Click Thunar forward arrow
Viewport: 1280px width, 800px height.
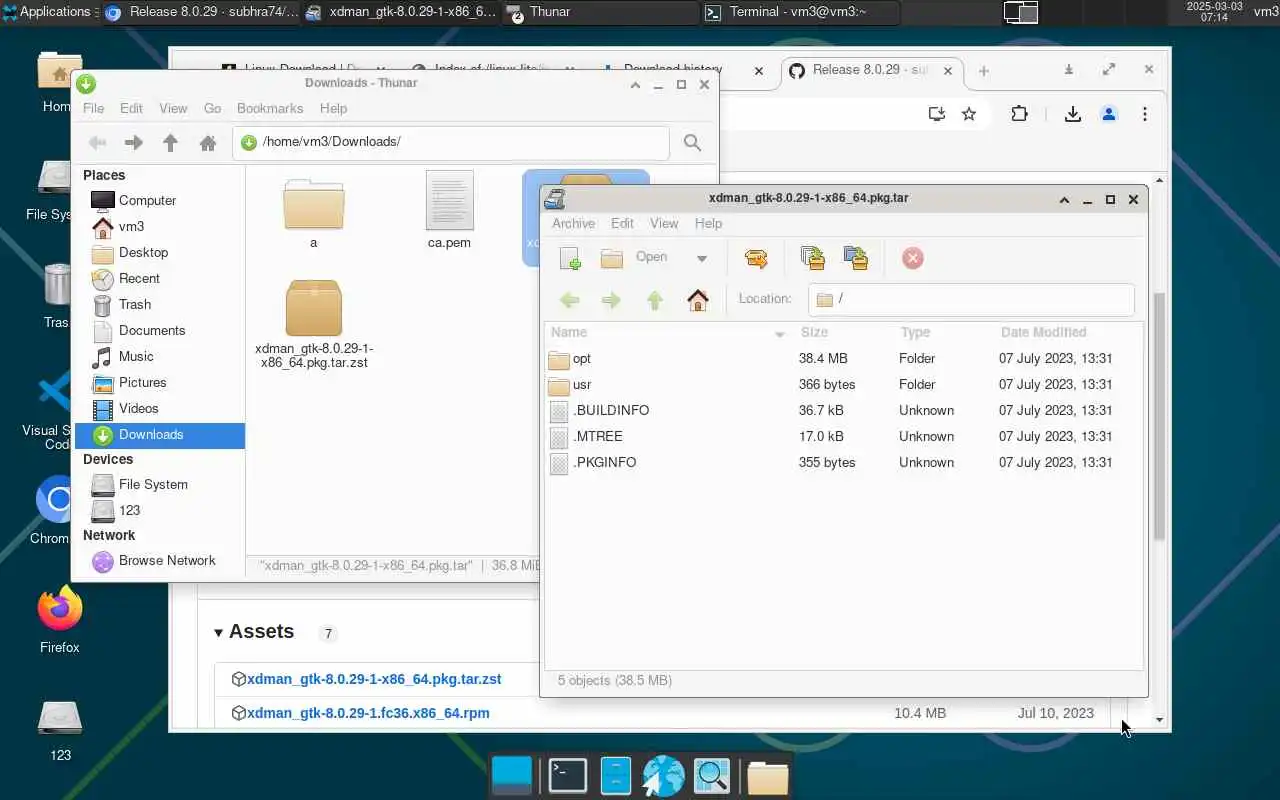click(x=133, y=143)
